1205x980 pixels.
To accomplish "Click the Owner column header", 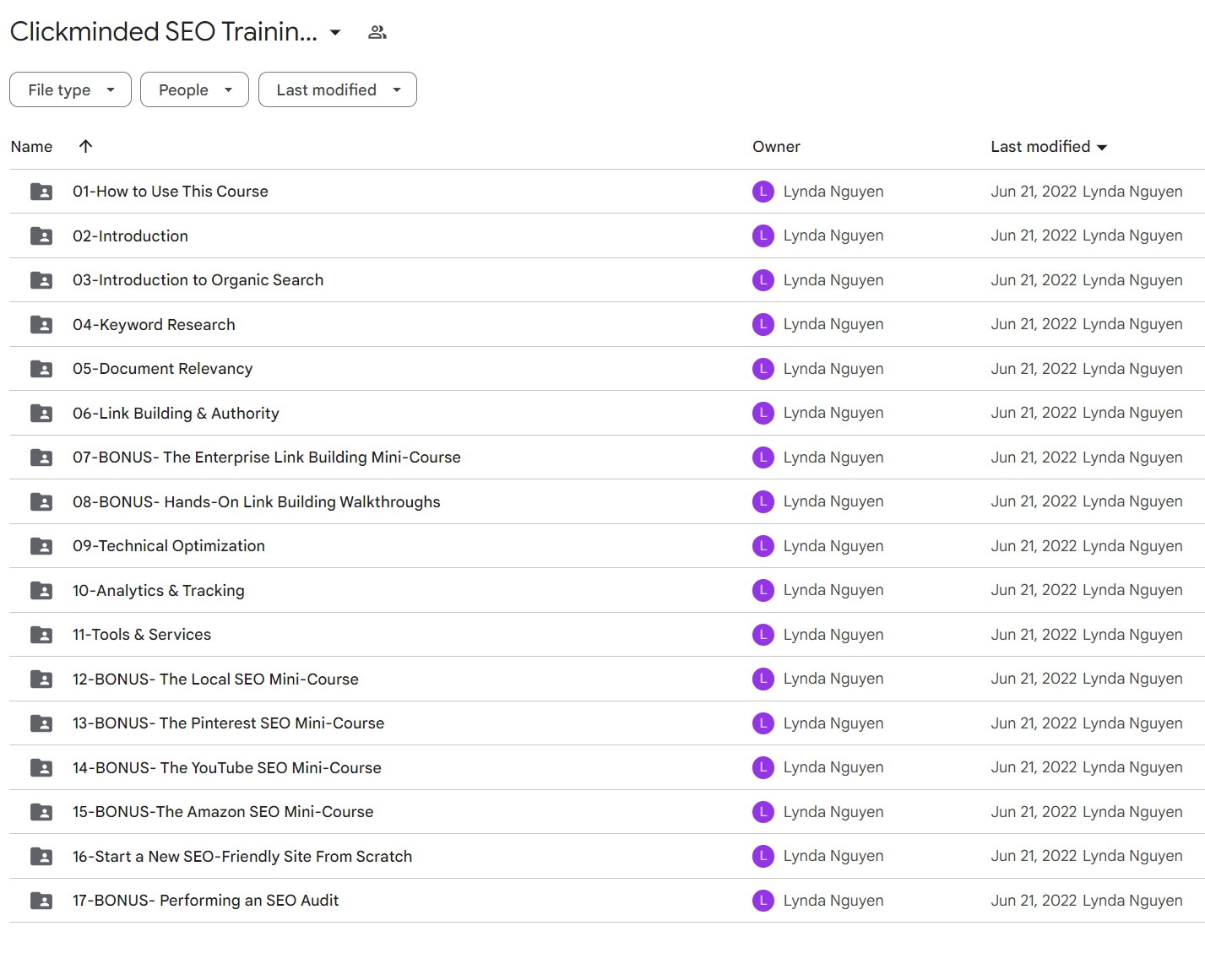I will coord(776,147).
